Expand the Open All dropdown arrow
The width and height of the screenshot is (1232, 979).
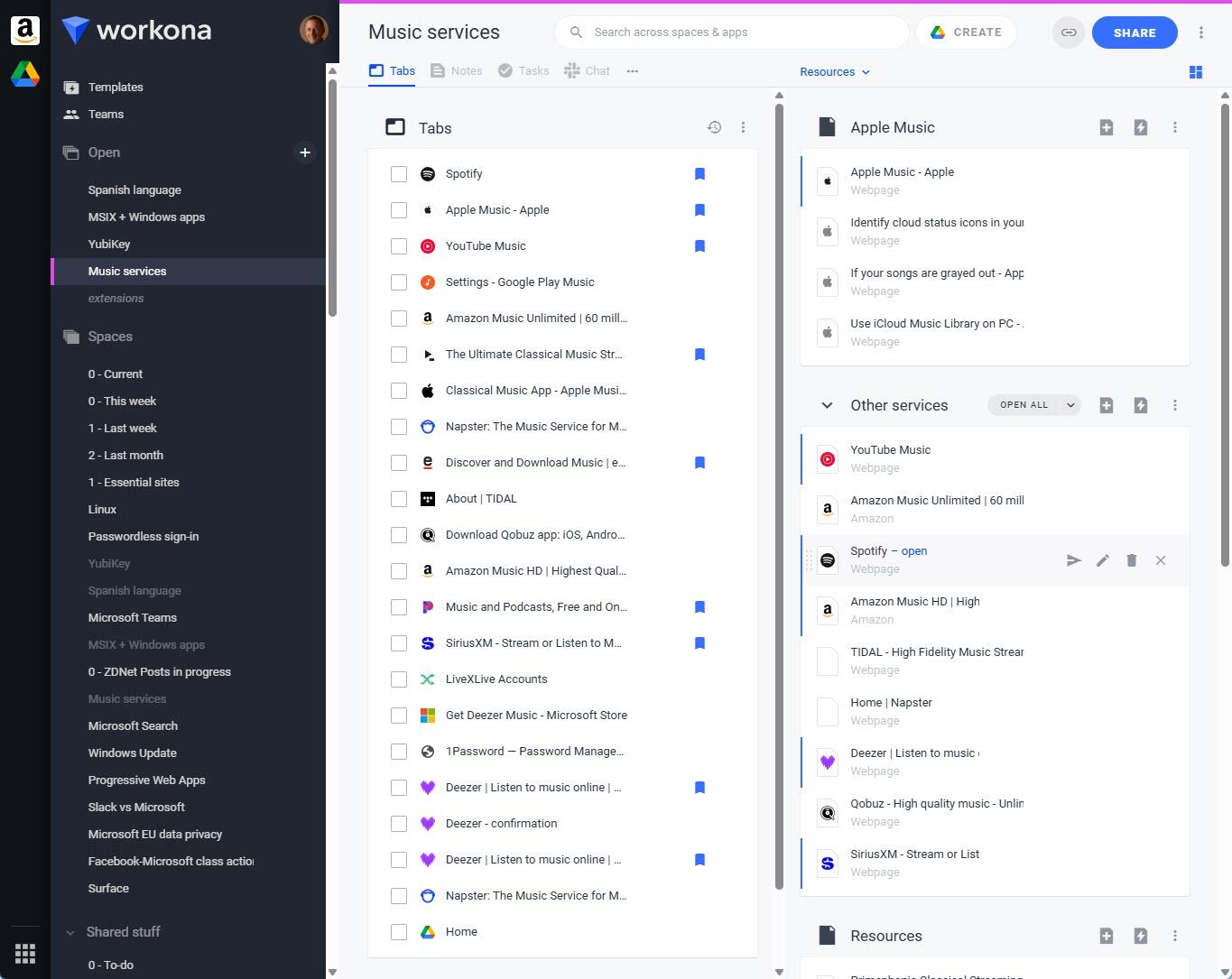[x=1070, y=405]
